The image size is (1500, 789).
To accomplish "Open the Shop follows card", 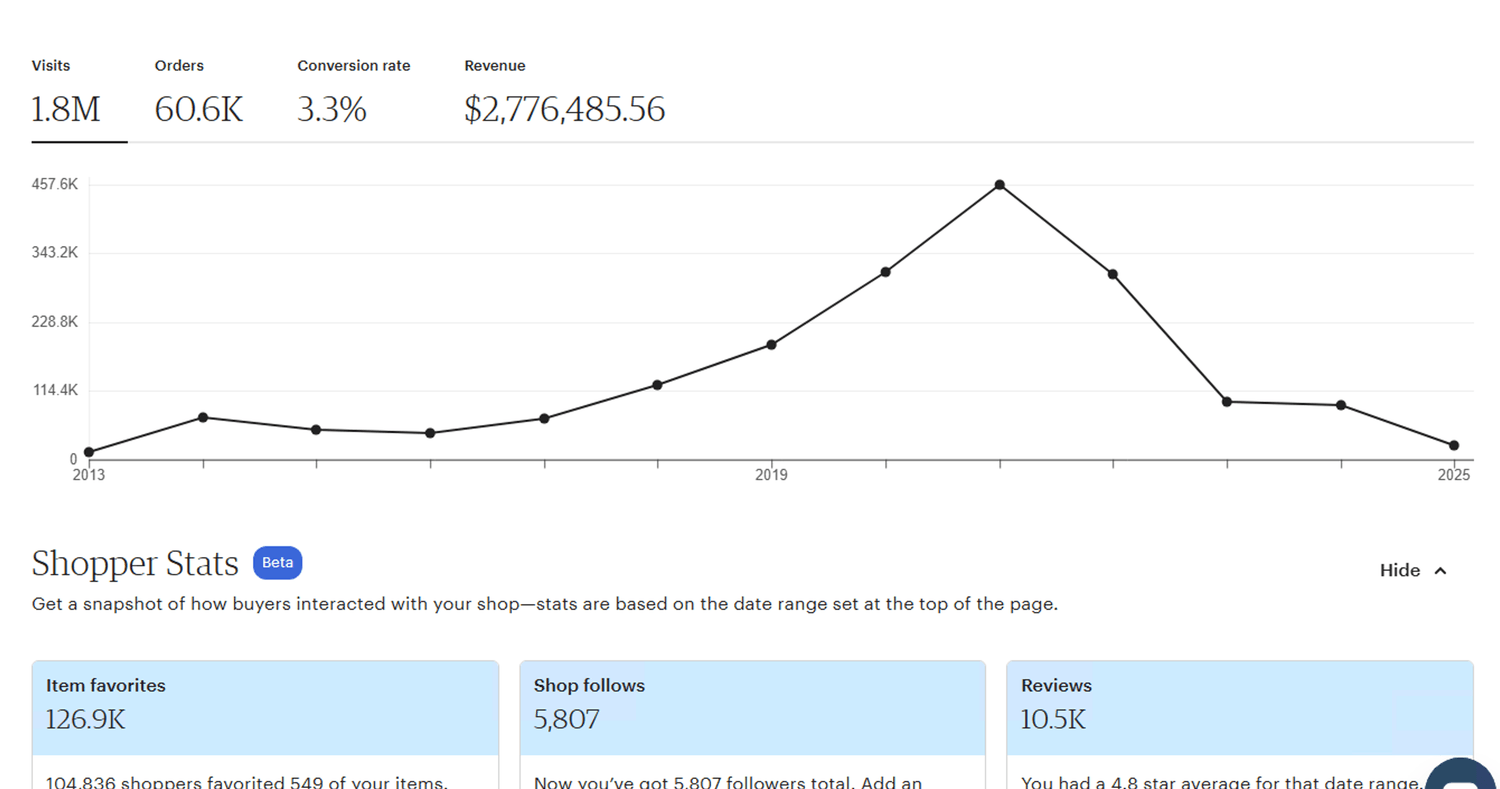I will point(752,707).
